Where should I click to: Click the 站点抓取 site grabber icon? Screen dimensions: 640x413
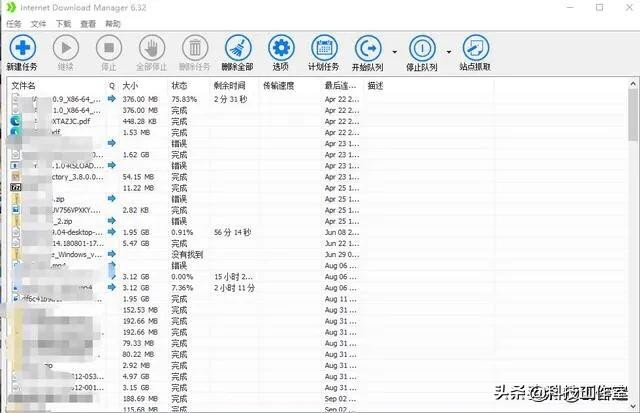[x=476, y=48]
